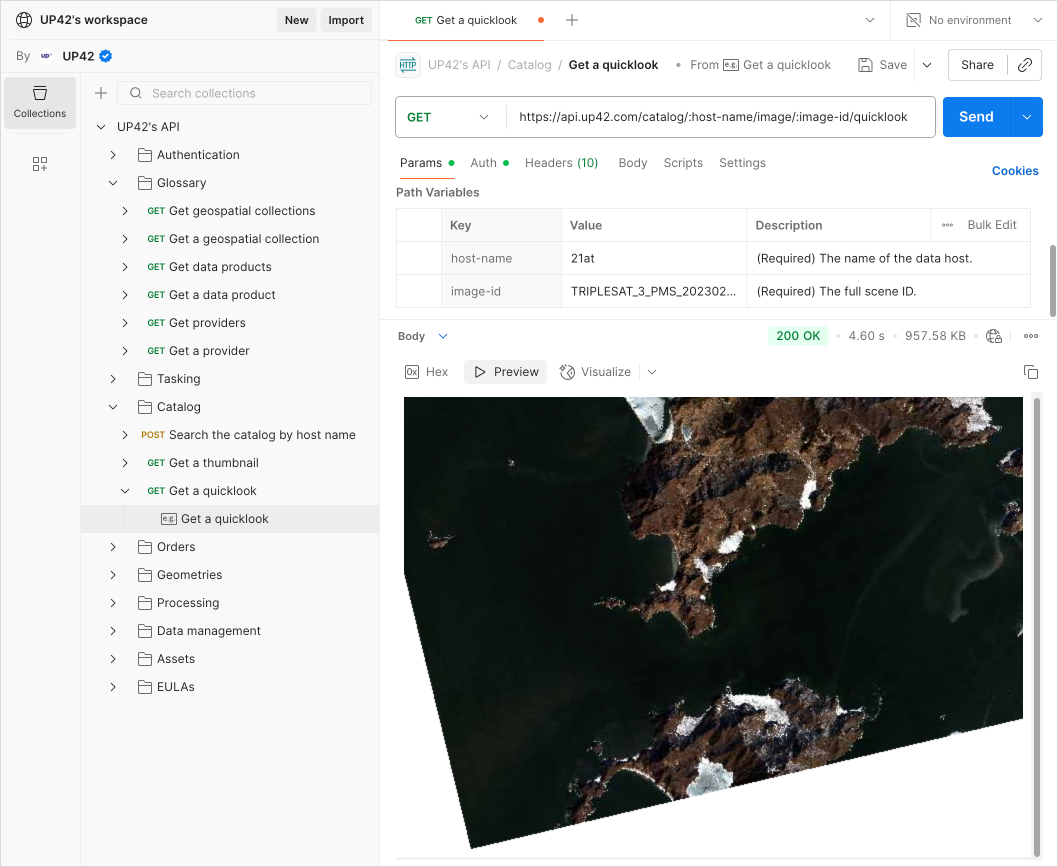
Task: Click the copy link icon beside Share
Action: (1025, 65)
